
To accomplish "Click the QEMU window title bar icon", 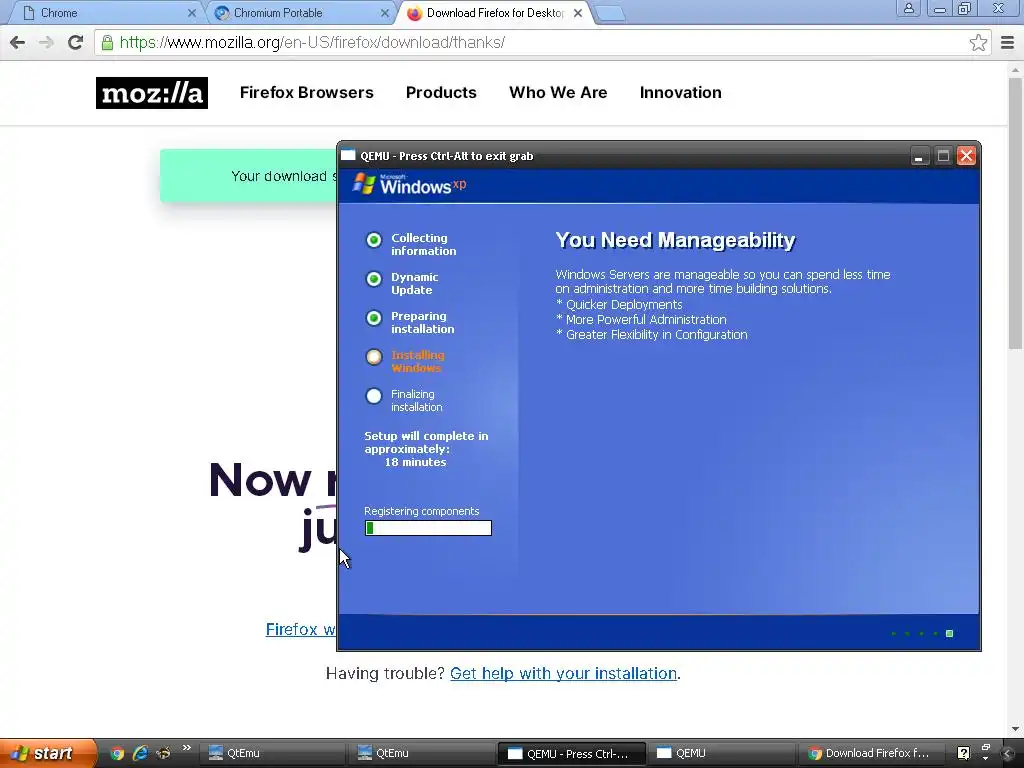I will (x=348, y=155).
